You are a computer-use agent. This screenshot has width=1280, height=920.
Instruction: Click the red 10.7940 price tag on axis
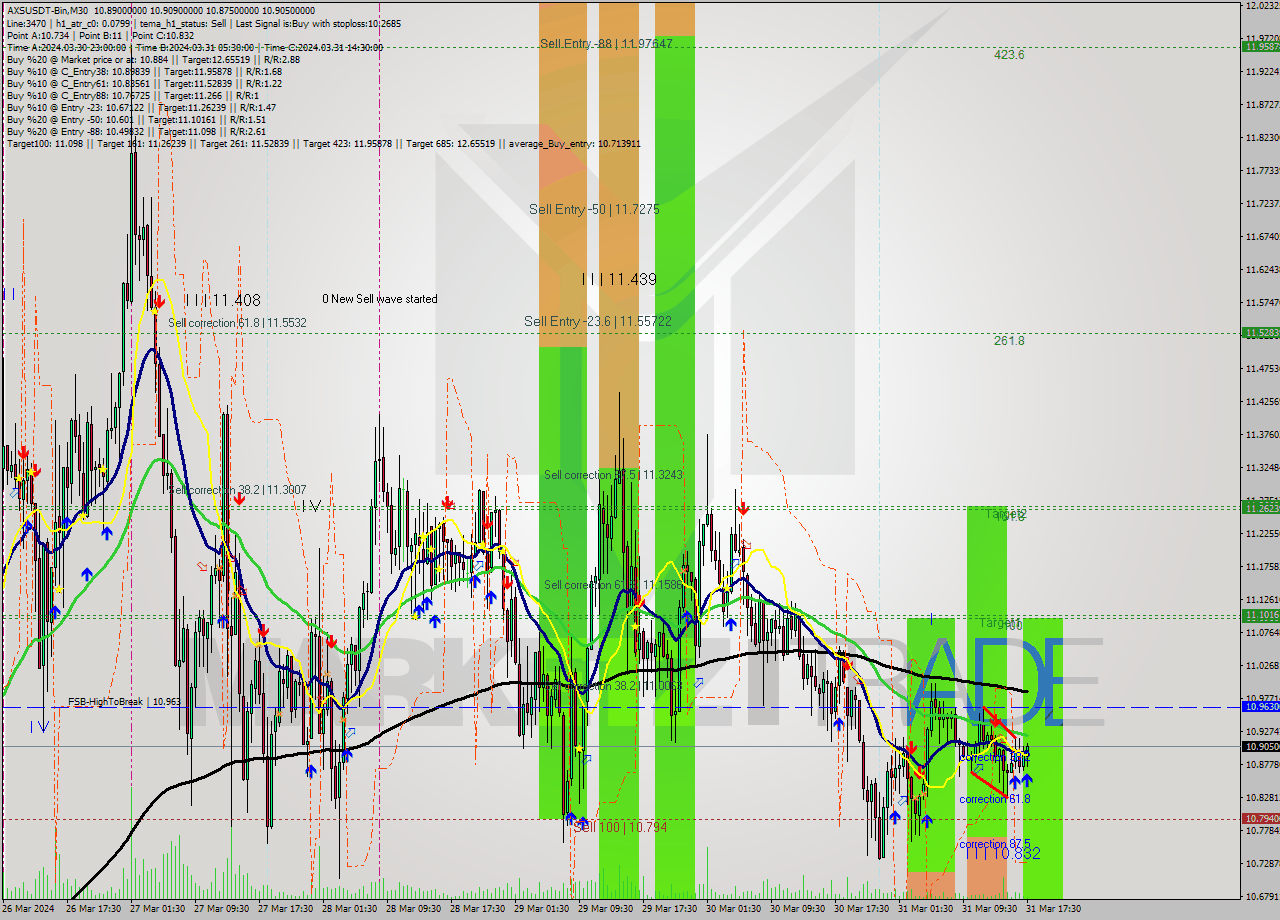click(x=1259, y=818)
